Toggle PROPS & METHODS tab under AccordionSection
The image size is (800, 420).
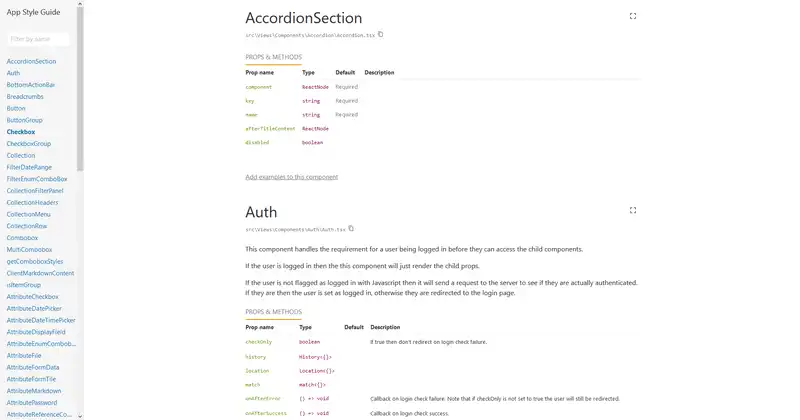point(273,57)
